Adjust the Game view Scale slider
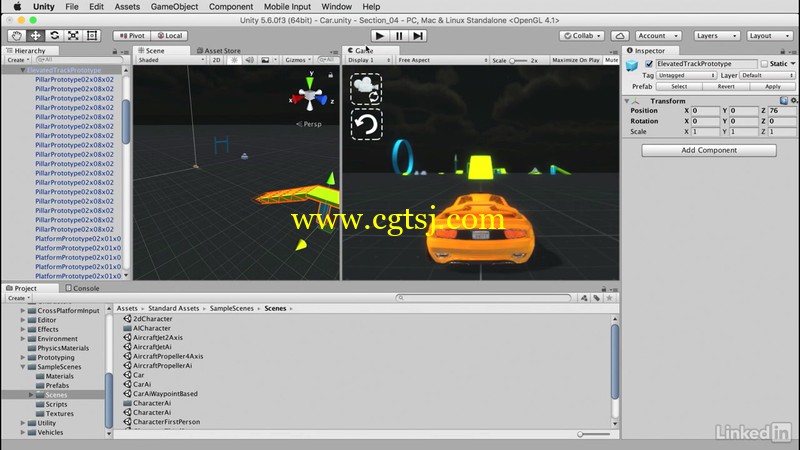Image resolution: width=800 pixels, height=450 pixels. pos(518,60)
